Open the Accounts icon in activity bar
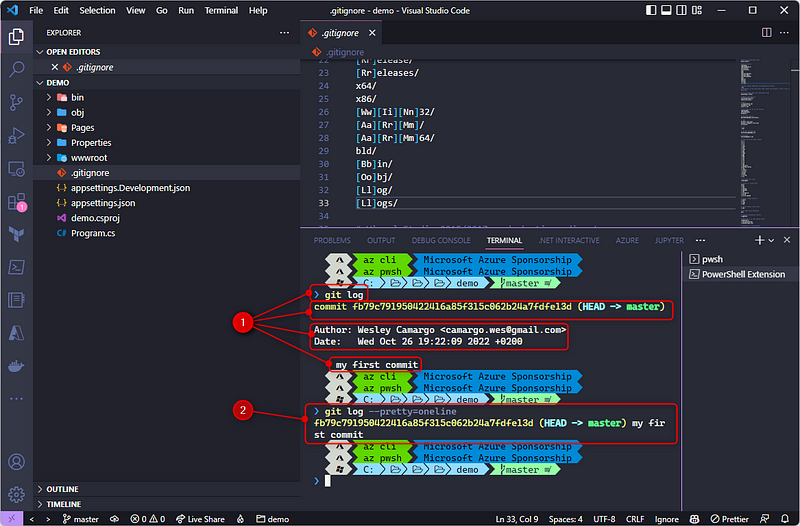 coord(16,462)
